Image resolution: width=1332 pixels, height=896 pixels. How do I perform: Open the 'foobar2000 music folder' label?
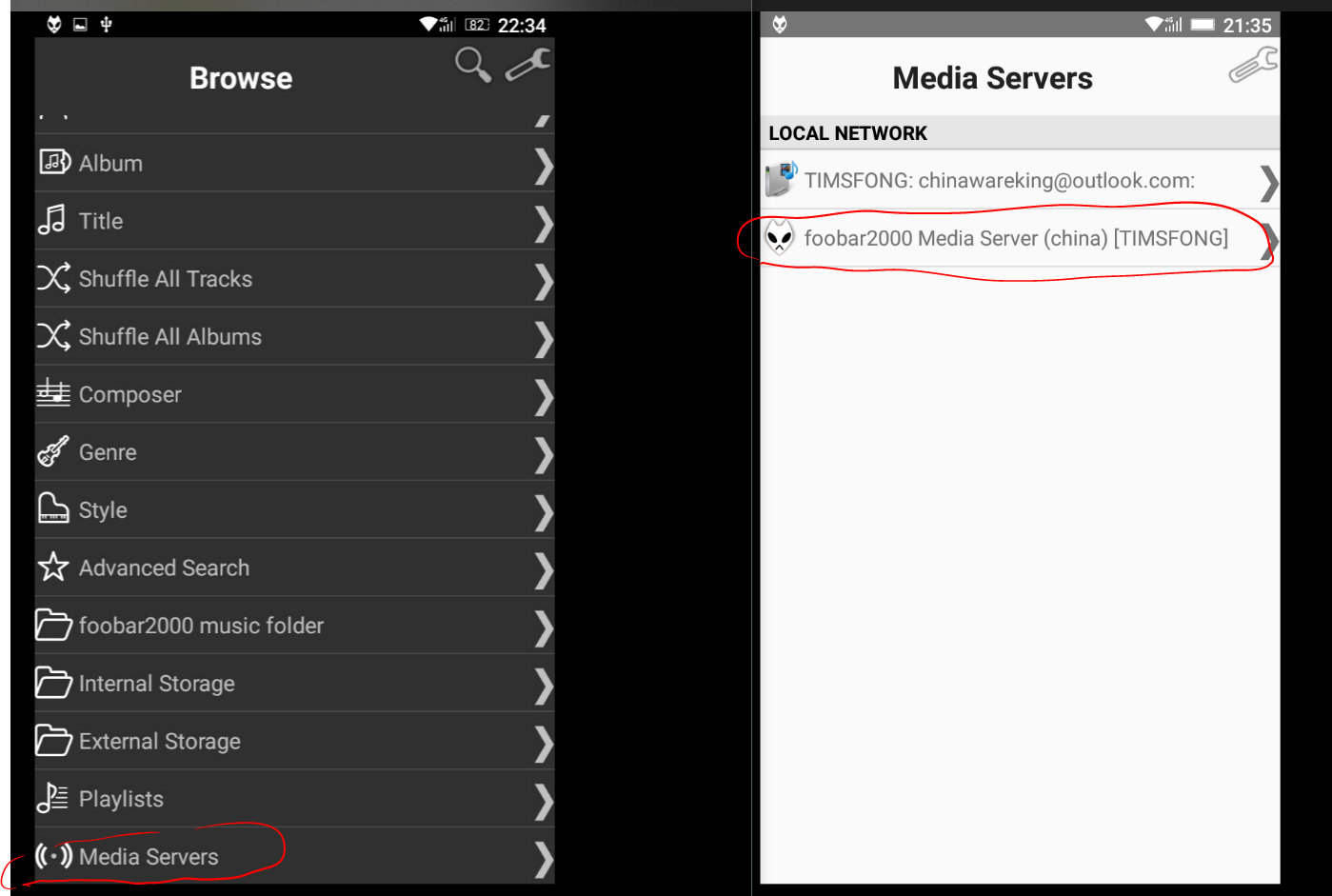pyautogui.click(x=202, y=626)
